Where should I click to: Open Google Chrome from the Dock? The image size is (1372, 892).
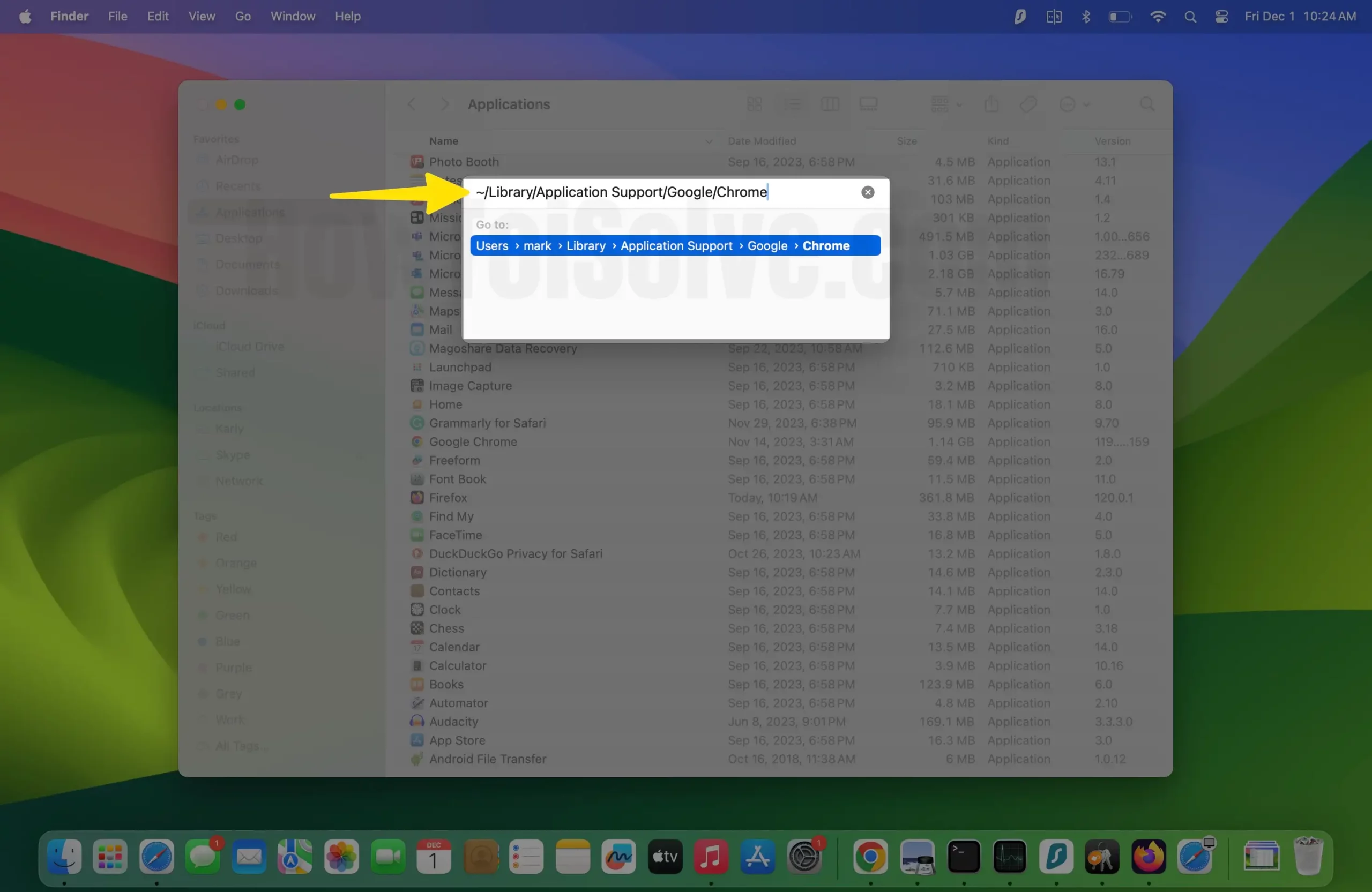tap(870, 856)
